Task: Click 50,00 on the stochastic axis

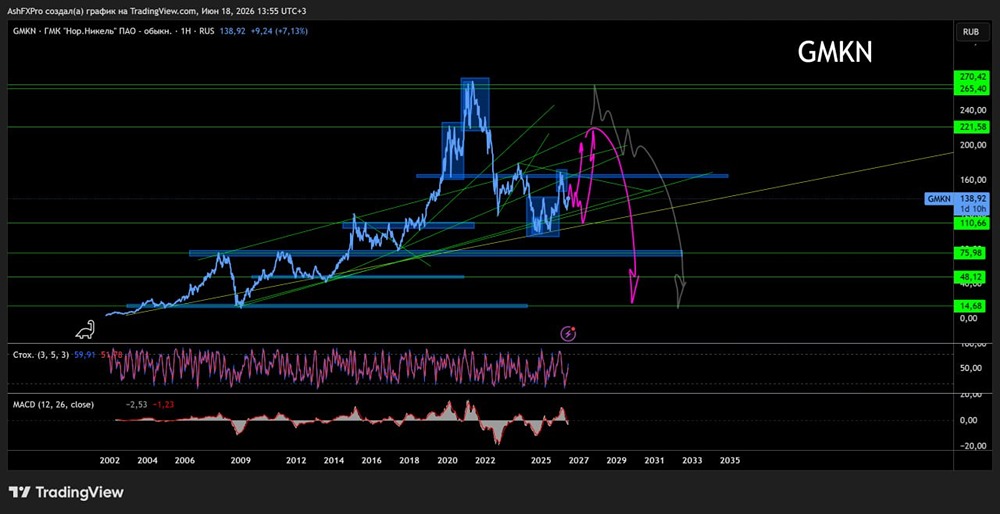Action: point(973,368)
